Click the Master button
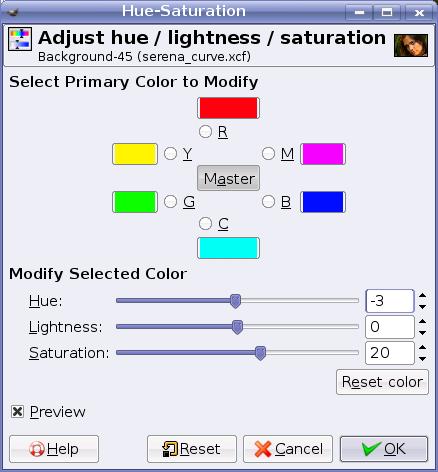This screenshot has width=438, height=472. pyautogui.click(x=228, y=178)
